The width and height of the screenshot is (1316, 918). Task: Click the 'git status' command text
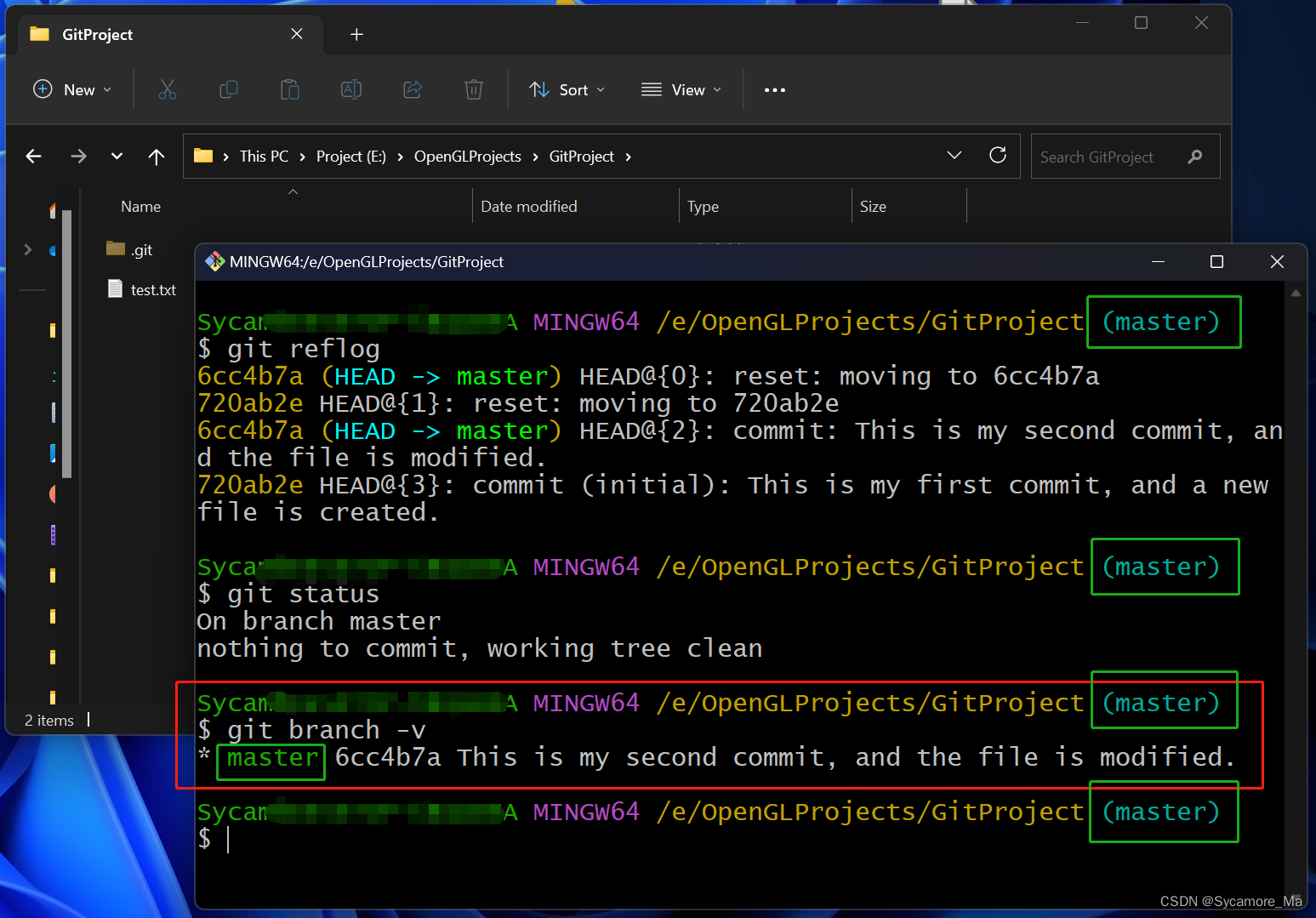click(303, 594)
